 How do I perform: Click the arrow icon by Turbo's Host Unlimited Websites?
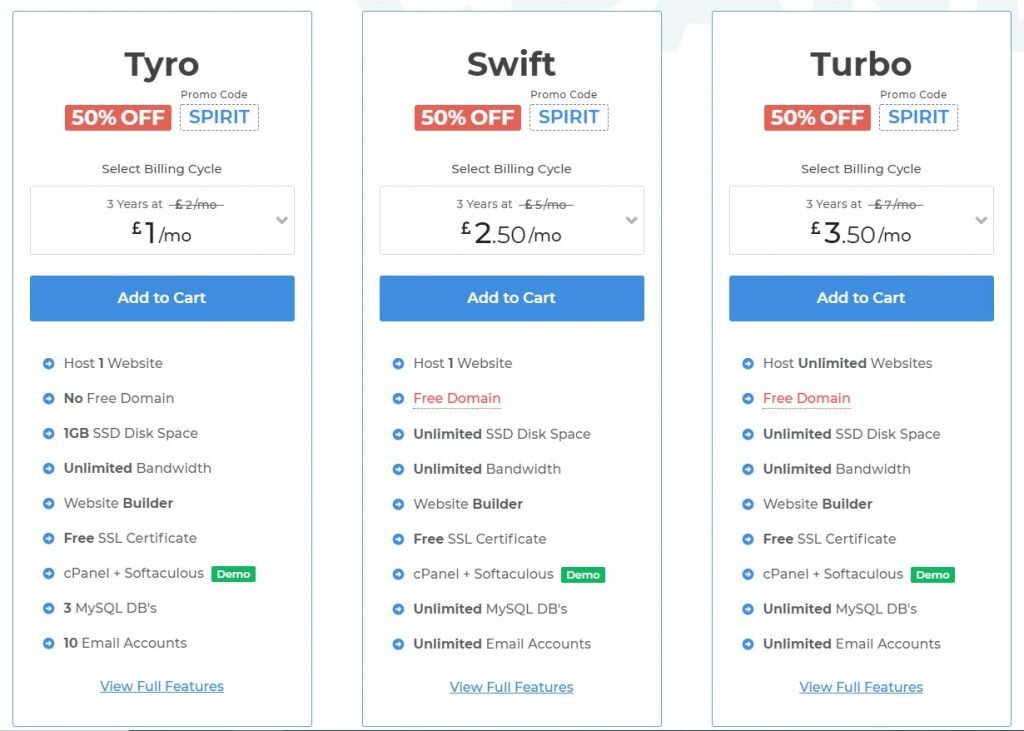pos(748,364)
